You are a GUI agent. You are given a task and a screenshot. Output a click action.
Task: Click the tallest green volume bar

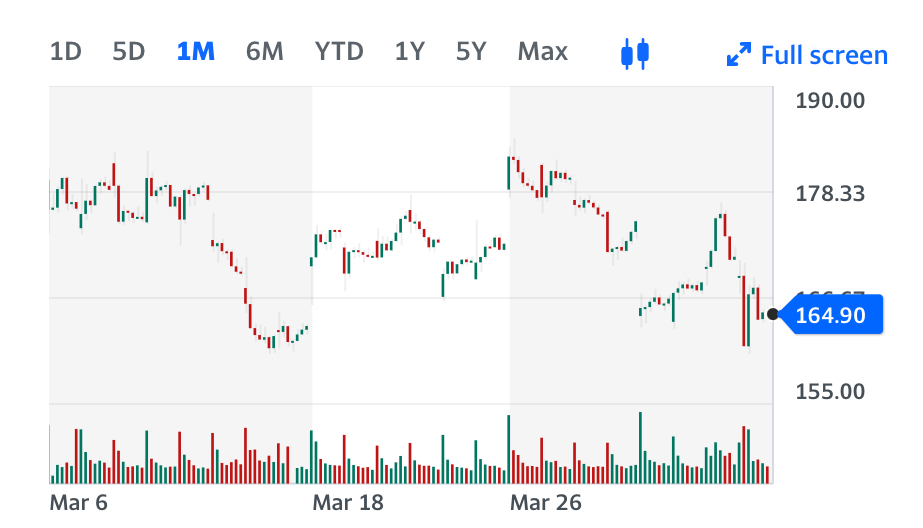click(x=641, y=447)
